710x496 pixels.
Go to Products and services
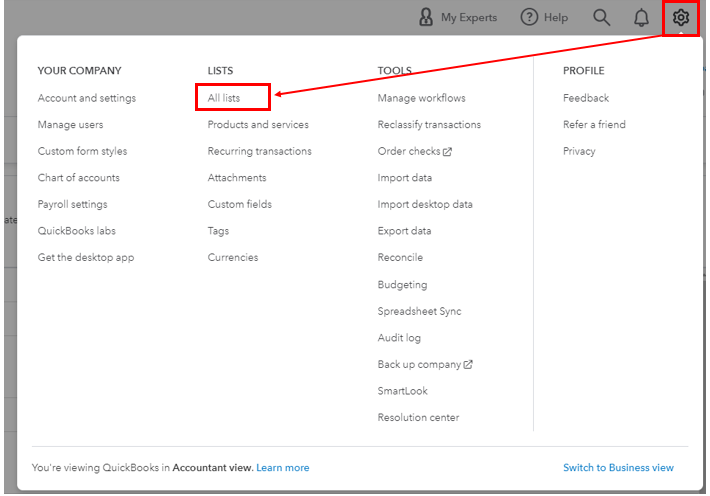258,125
